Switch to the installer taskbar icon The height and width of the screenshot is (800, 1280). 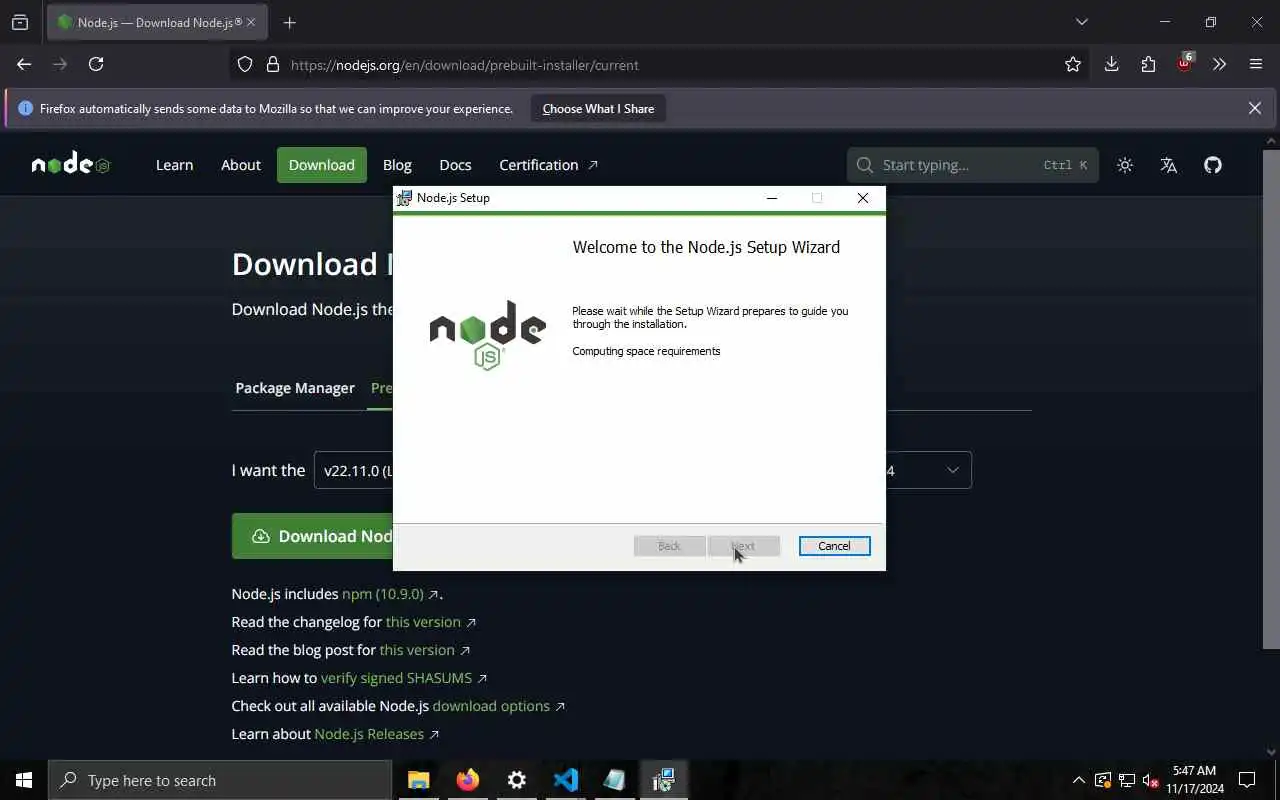coord(663,780)
